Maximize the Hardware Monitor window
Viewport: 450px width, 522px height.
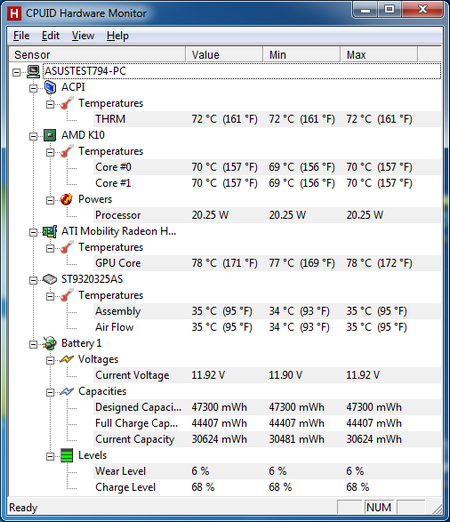389,11
